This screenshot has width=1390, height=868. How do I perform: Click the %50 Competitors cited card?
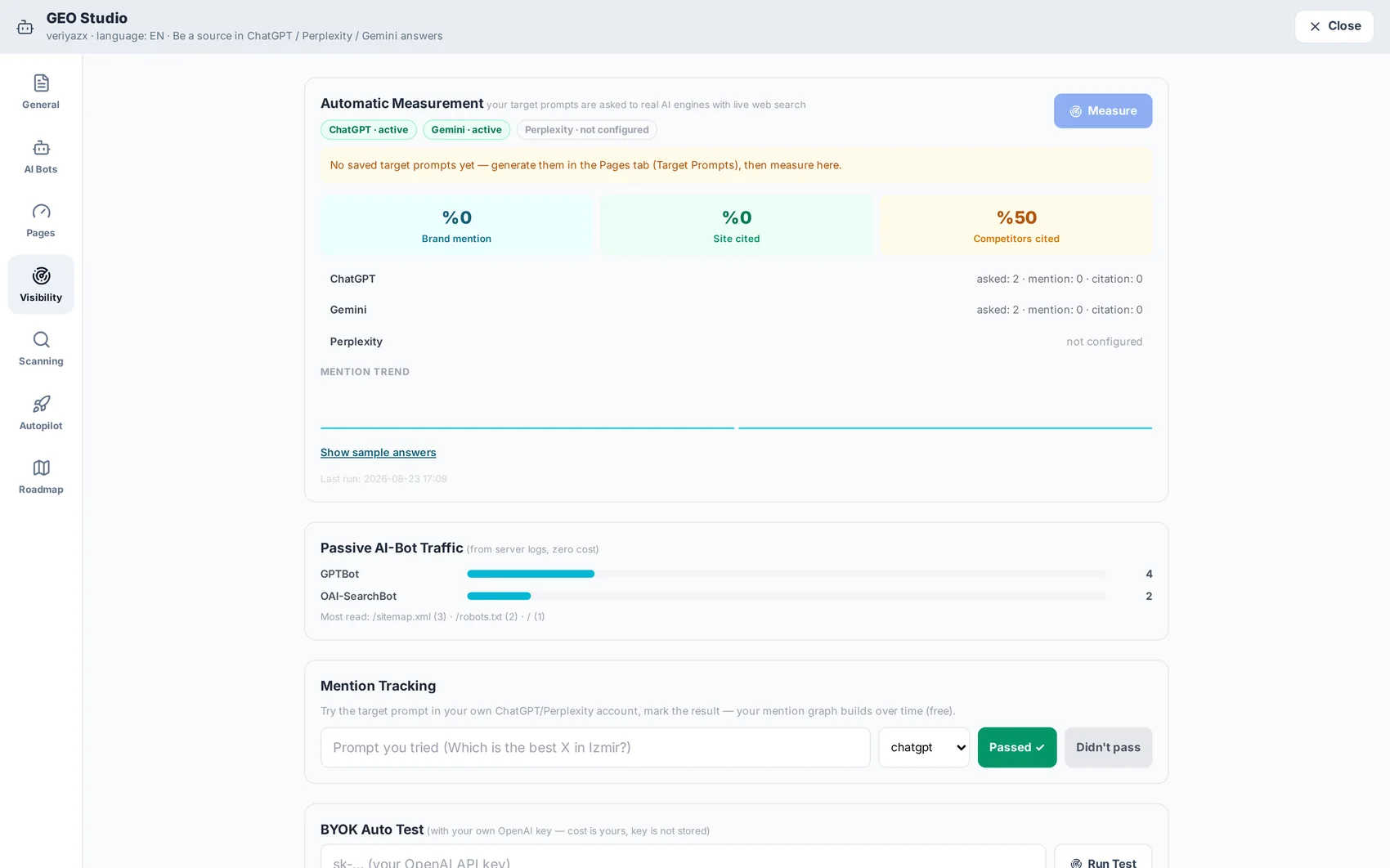[1016, 226]
